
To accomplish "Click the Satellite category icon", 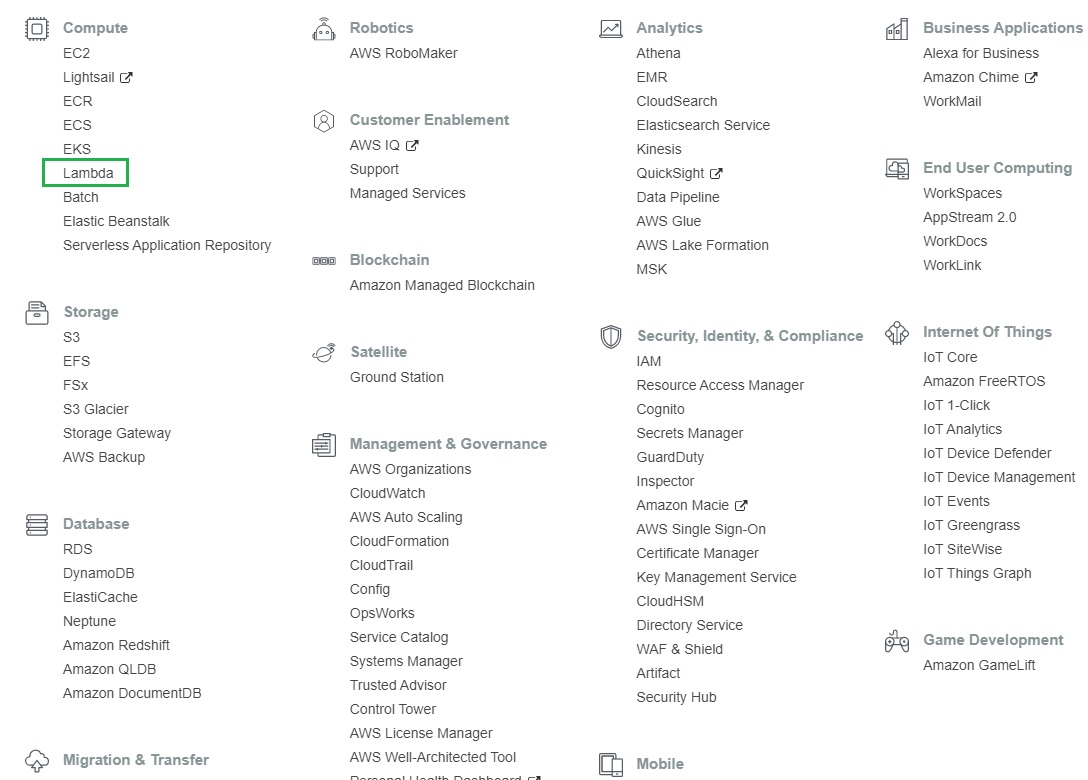I will pos(324,352).
